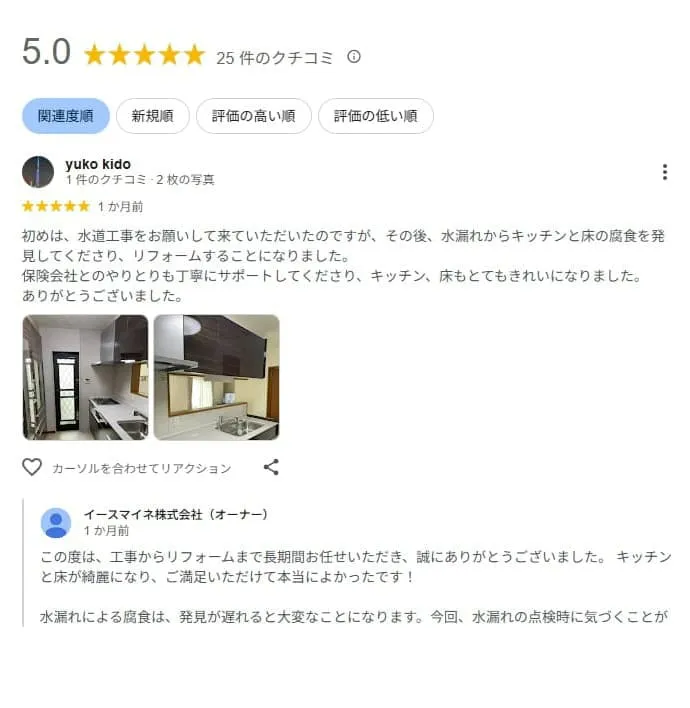690x708 pixels.
Task: Click the info icon beside 25 件のクチコミ
Action: click(x=354, y=56)
